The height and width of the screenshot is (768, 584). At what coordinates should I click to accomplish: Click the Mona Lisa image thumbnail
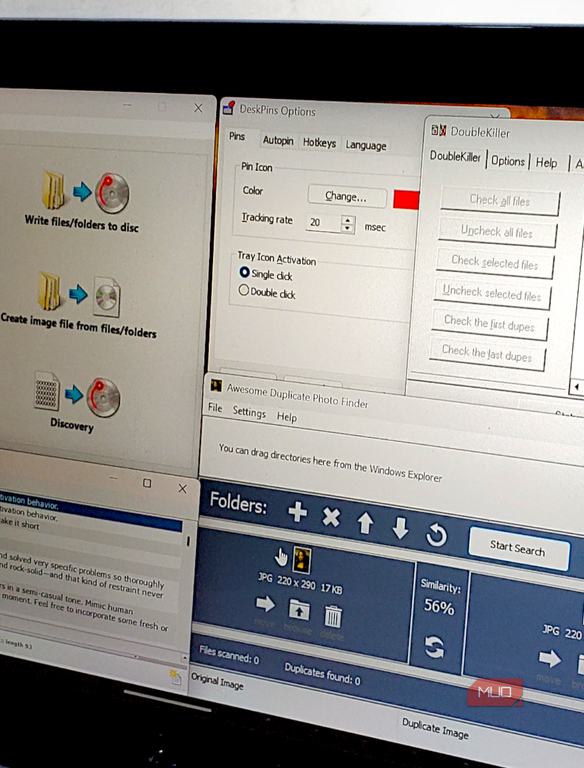(x=301, y=560)
